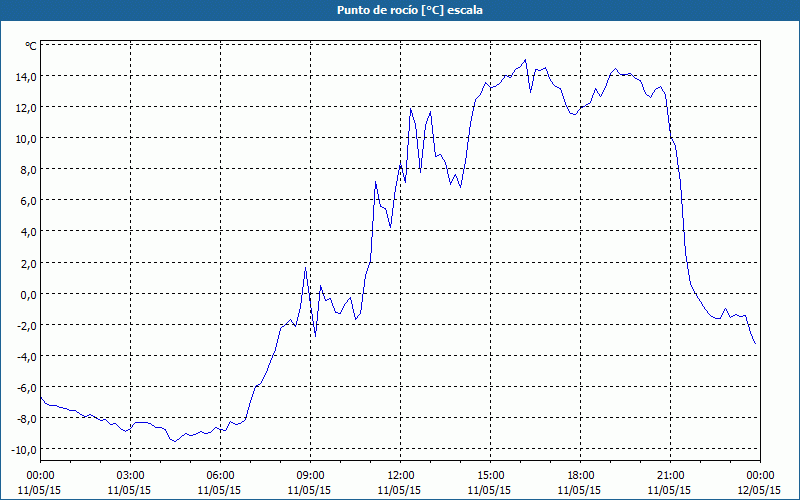Click the 11/05/15 date under 03:00

tap(130, 490)
